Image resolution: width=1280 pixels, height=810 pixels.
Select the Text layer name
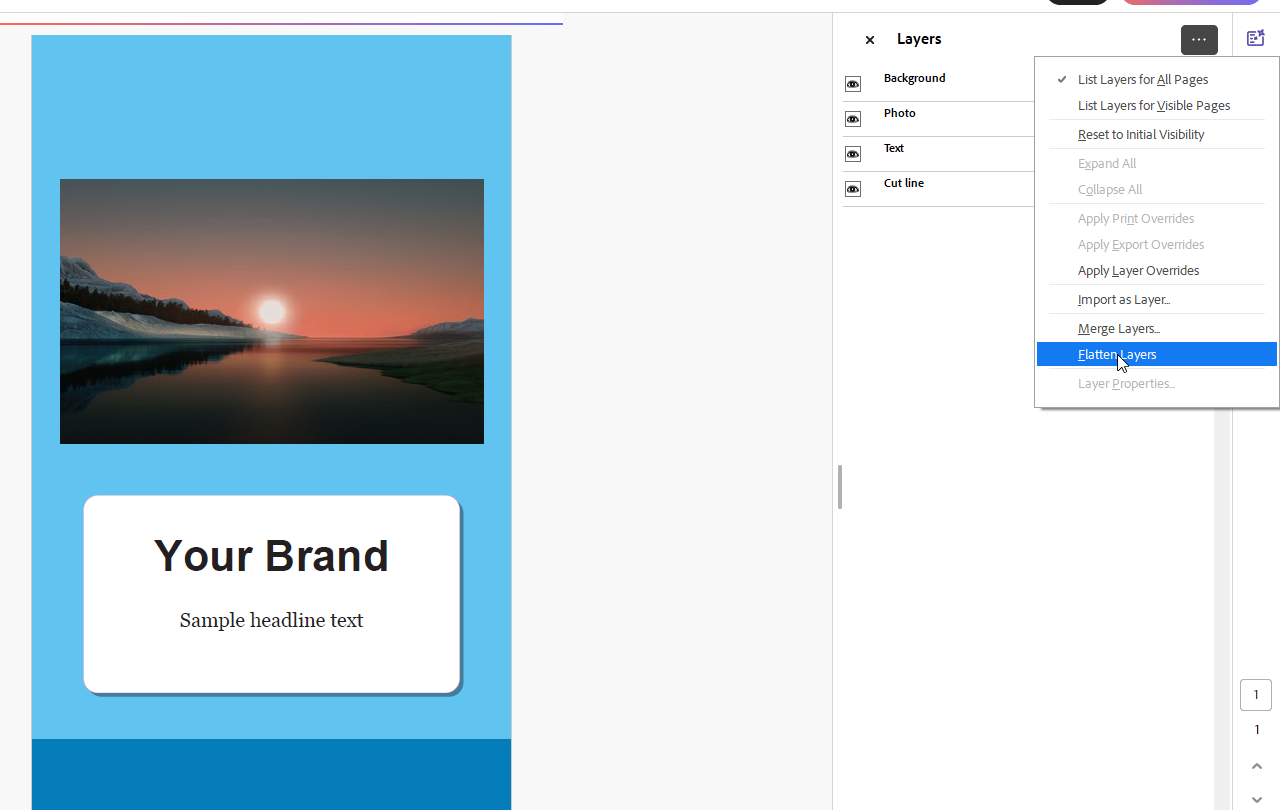click(893, 148)
